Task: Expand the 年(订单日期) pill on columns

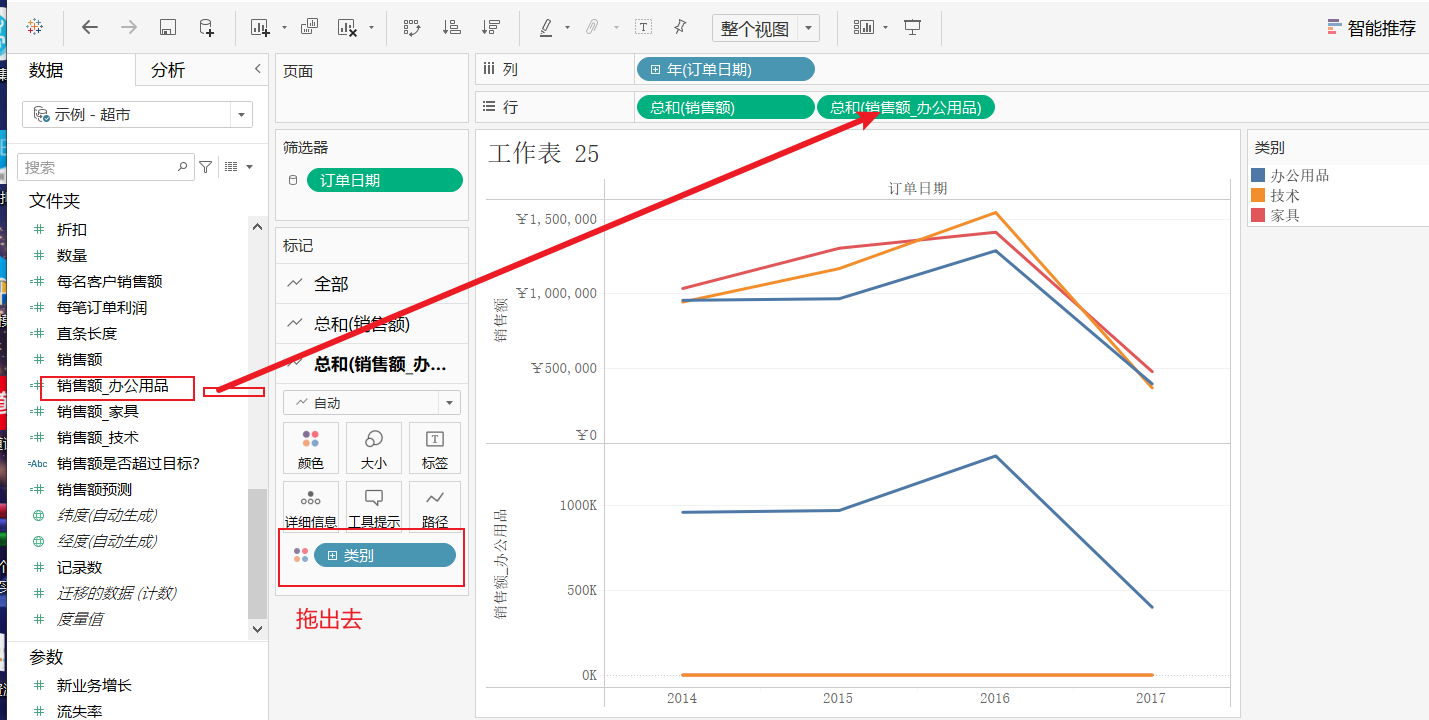Action: (655, 70)
